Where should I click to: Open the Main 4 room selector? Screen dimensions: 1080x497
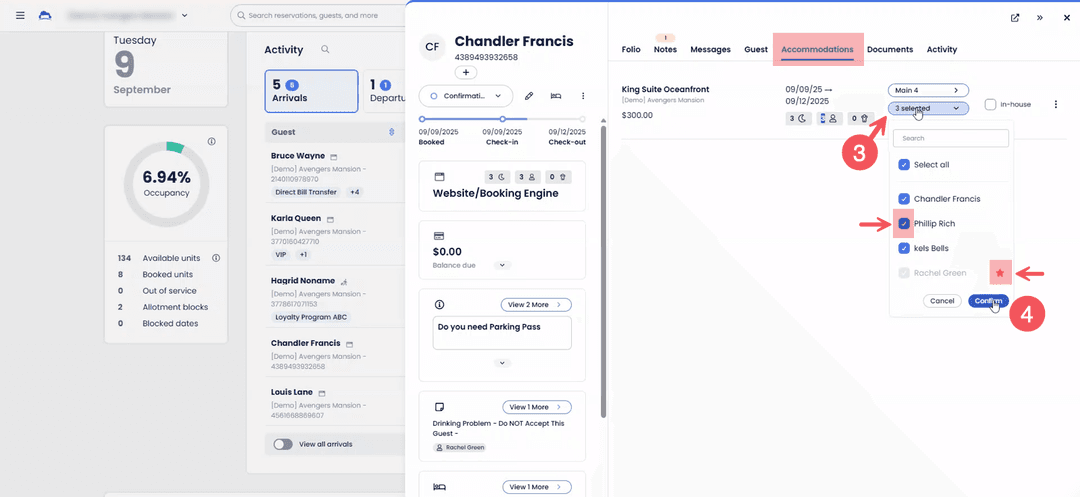coord(928,90)
